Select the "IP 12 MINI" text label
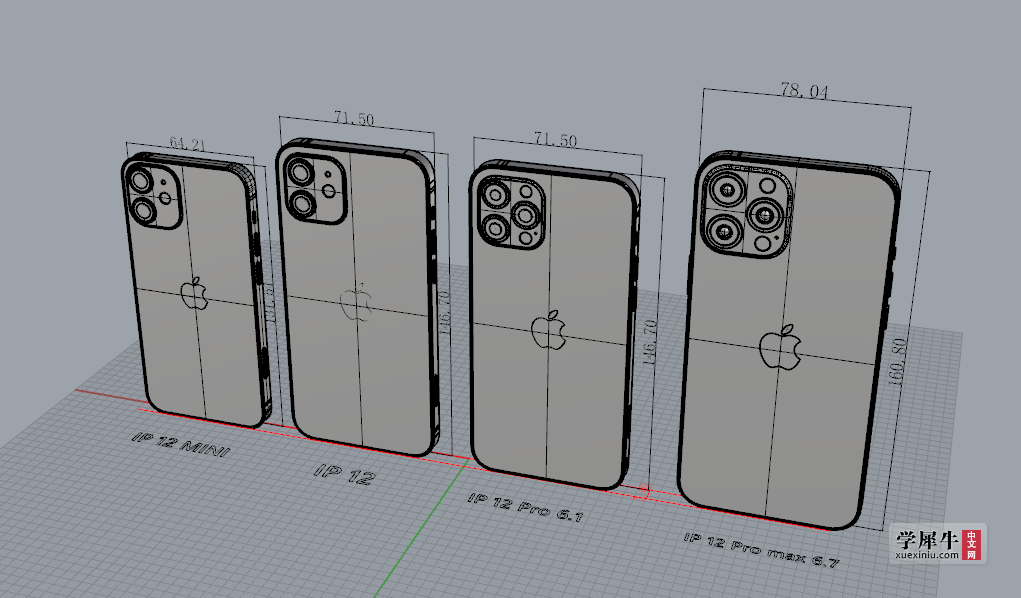Viewport: 1021px width, 598px height. click(181, 444)
